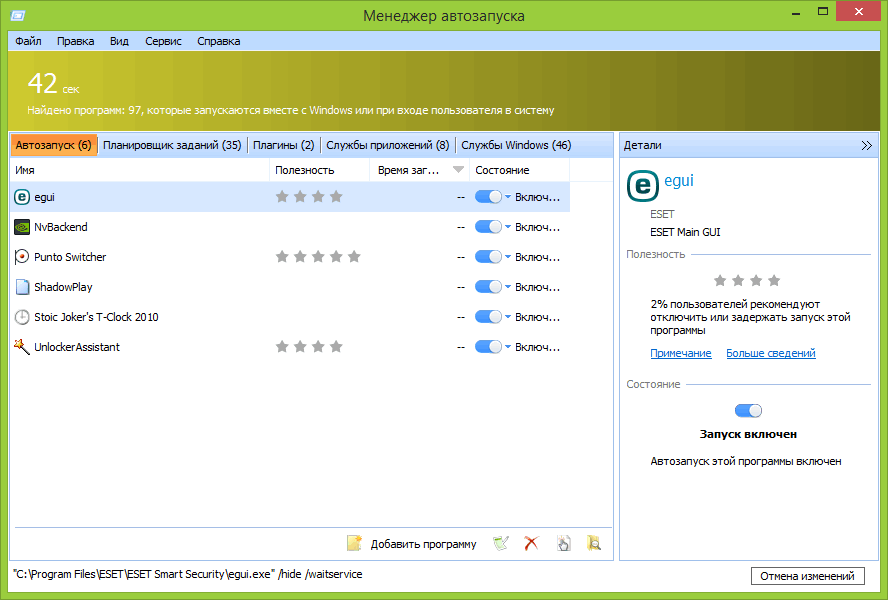Click the Отмена изменений button

[807, 576]
